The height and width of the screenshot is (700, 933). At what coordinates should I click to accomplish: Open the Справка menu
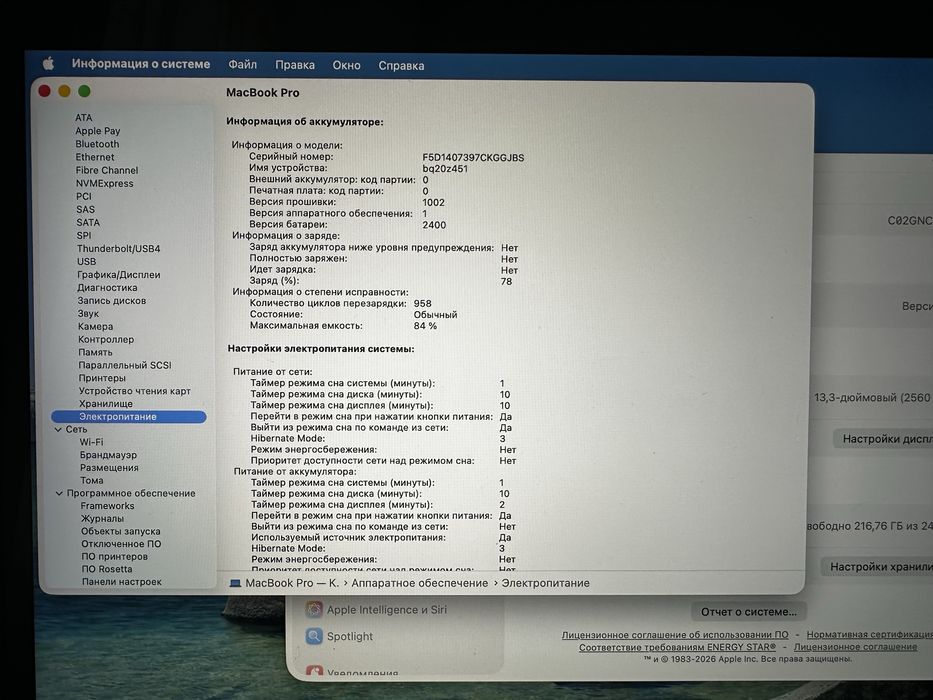[x=401, y=66]
